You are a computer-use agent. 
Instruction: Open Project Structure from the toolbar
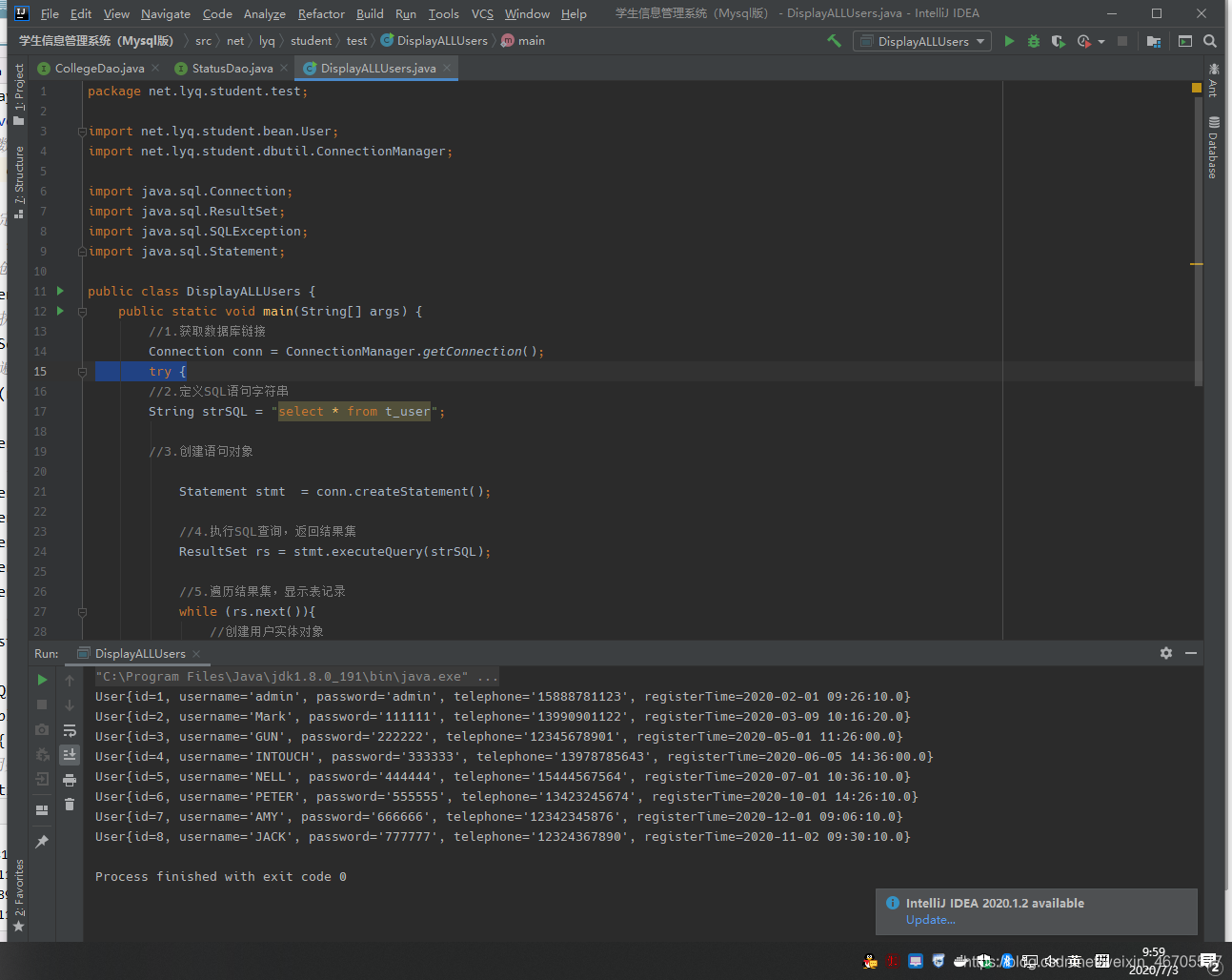(1154, 41)
